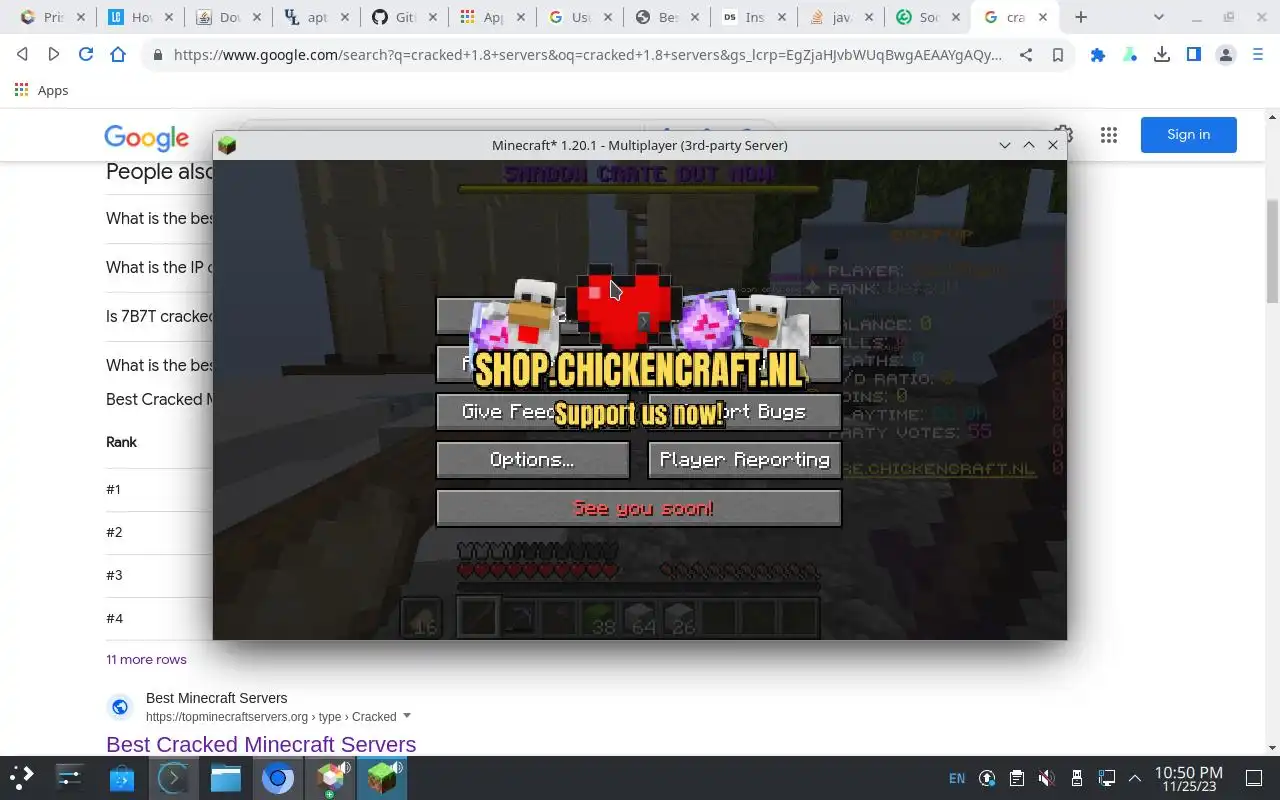Open the browser extensions puzzle icon
Viewport: 1280px width, 800px height.
pyautogui.click(x=1098, y=55)
